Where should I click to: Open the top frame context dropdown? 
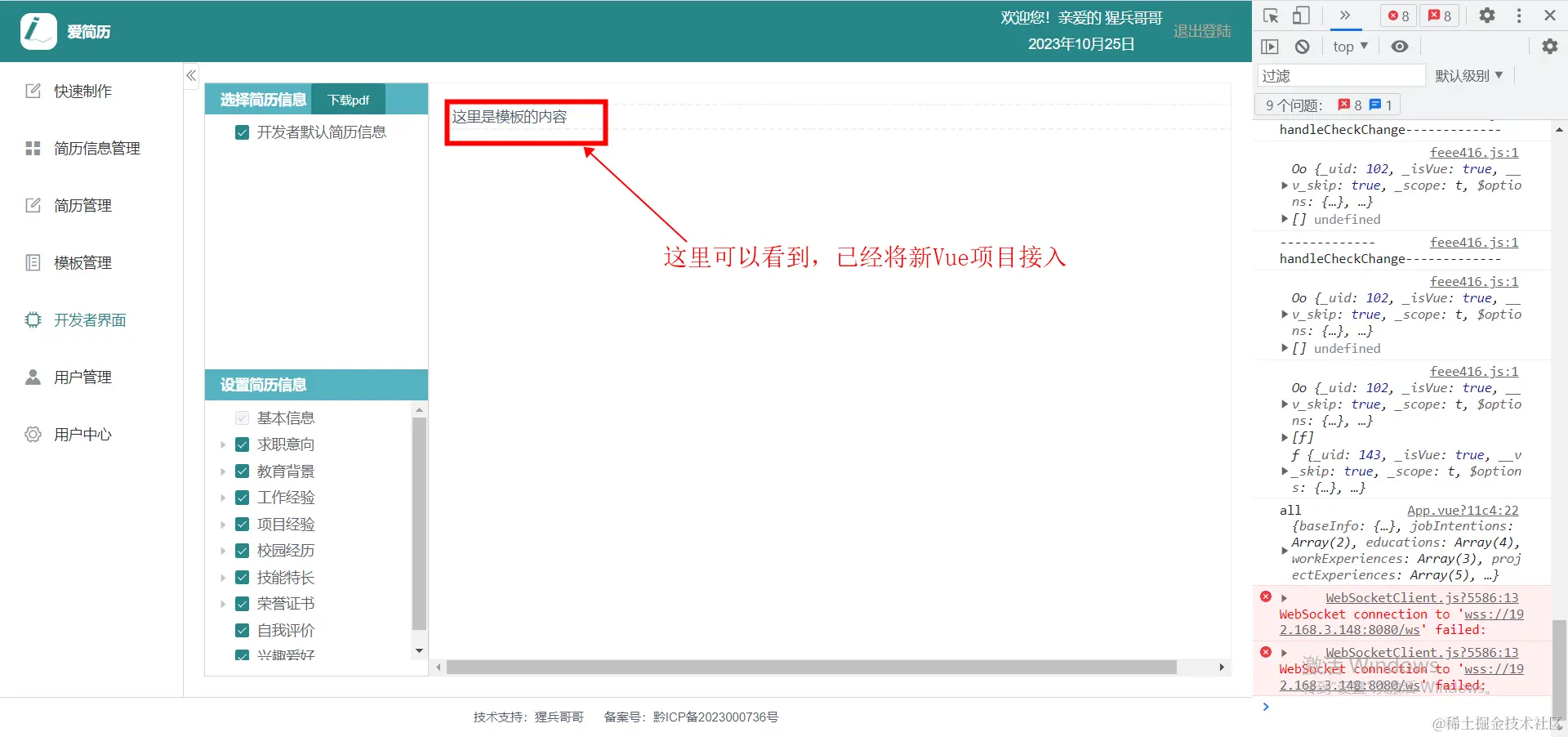coord(1348,46)
